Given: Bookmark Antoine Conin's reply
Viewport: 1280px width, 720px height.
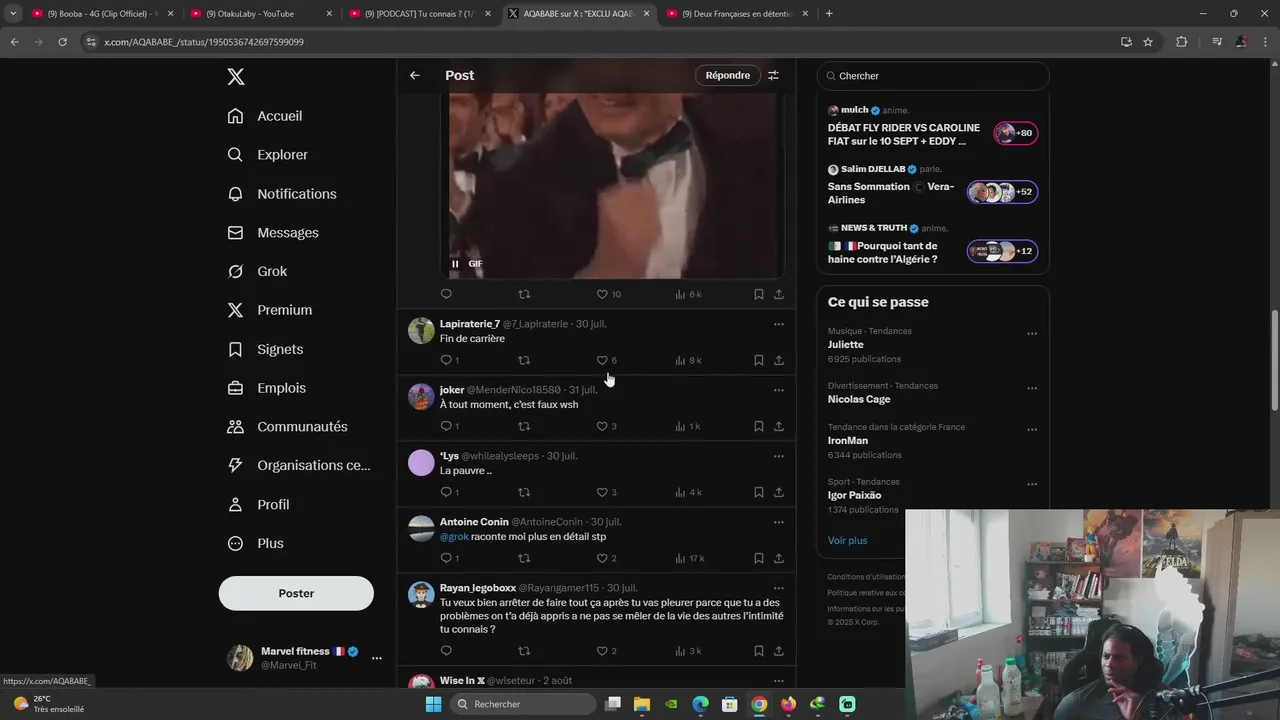Looking at the screenshot, I should pyautogui.click(x=758, y=558).
